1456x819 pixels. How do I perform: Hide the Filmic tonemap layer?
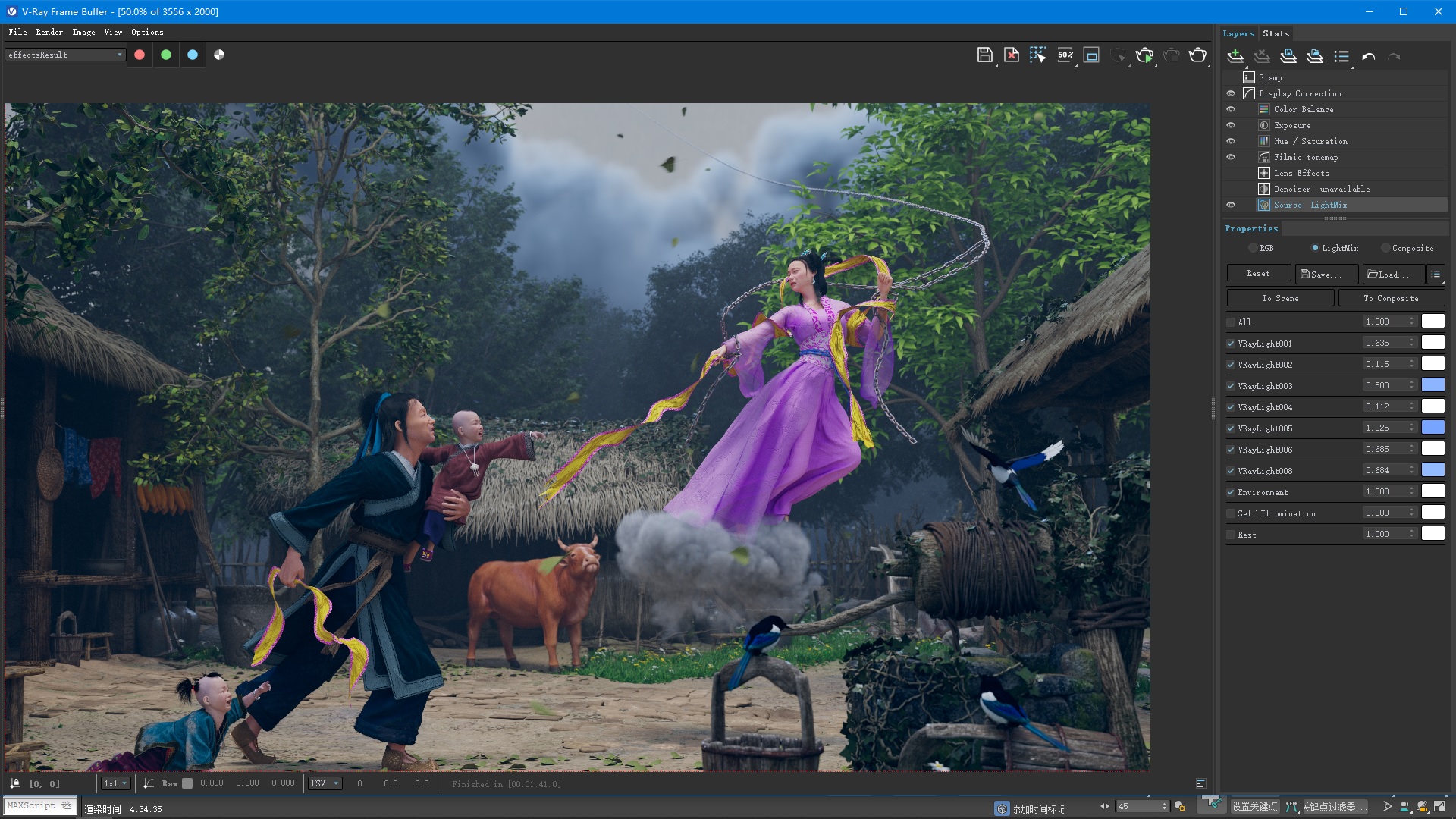coord(1231,157)
